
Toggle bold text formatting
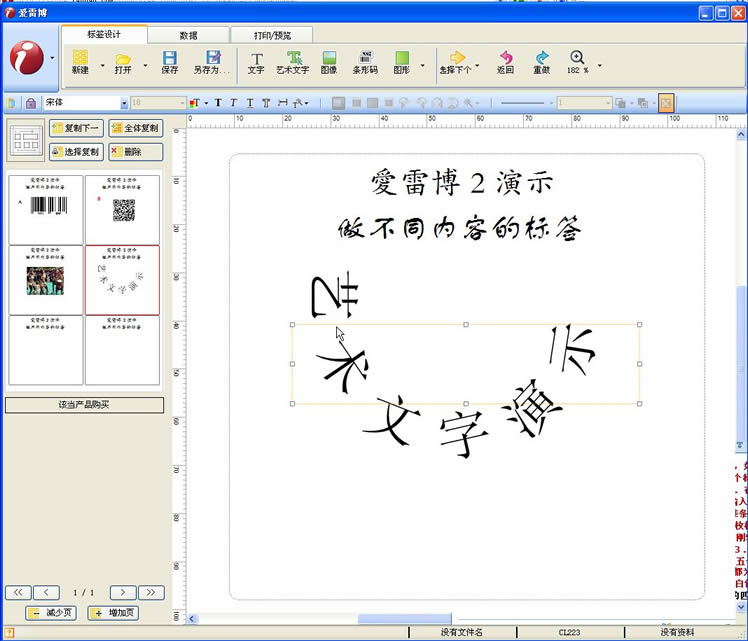point(218,103)
